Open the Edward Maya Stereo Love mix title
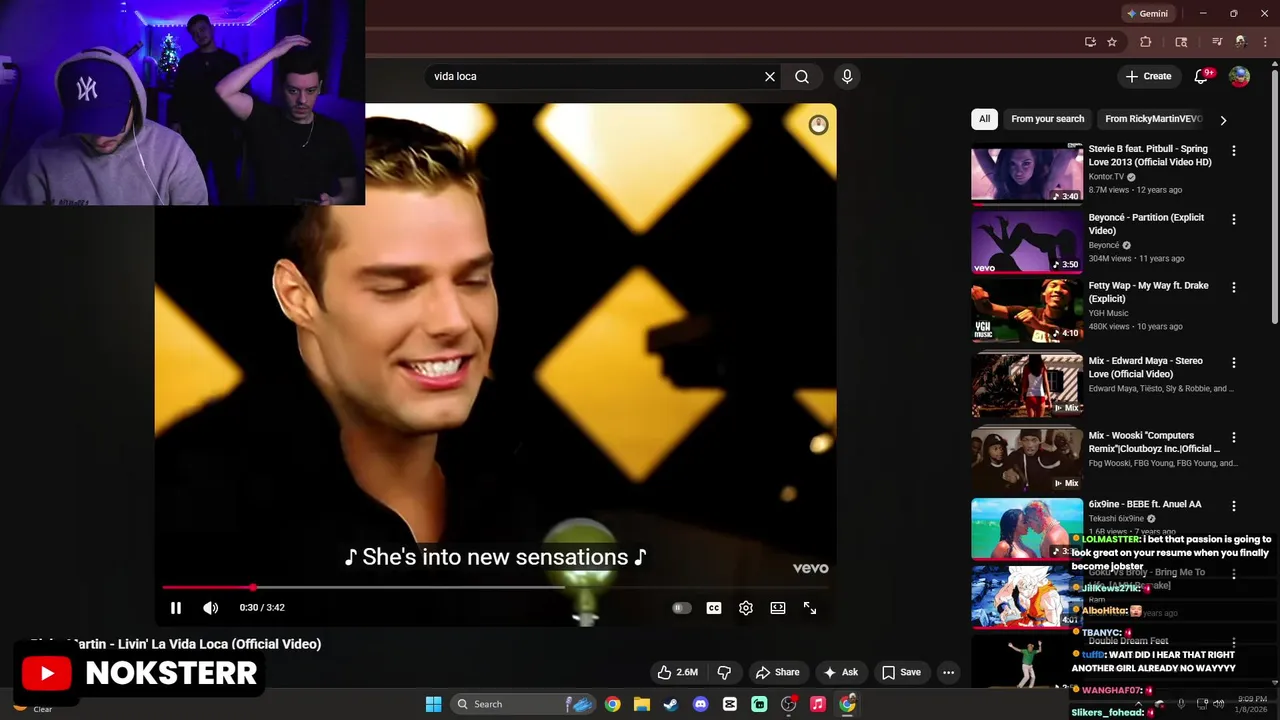The height and width of the screenshot is (720, 1280). coord(1146,367)
